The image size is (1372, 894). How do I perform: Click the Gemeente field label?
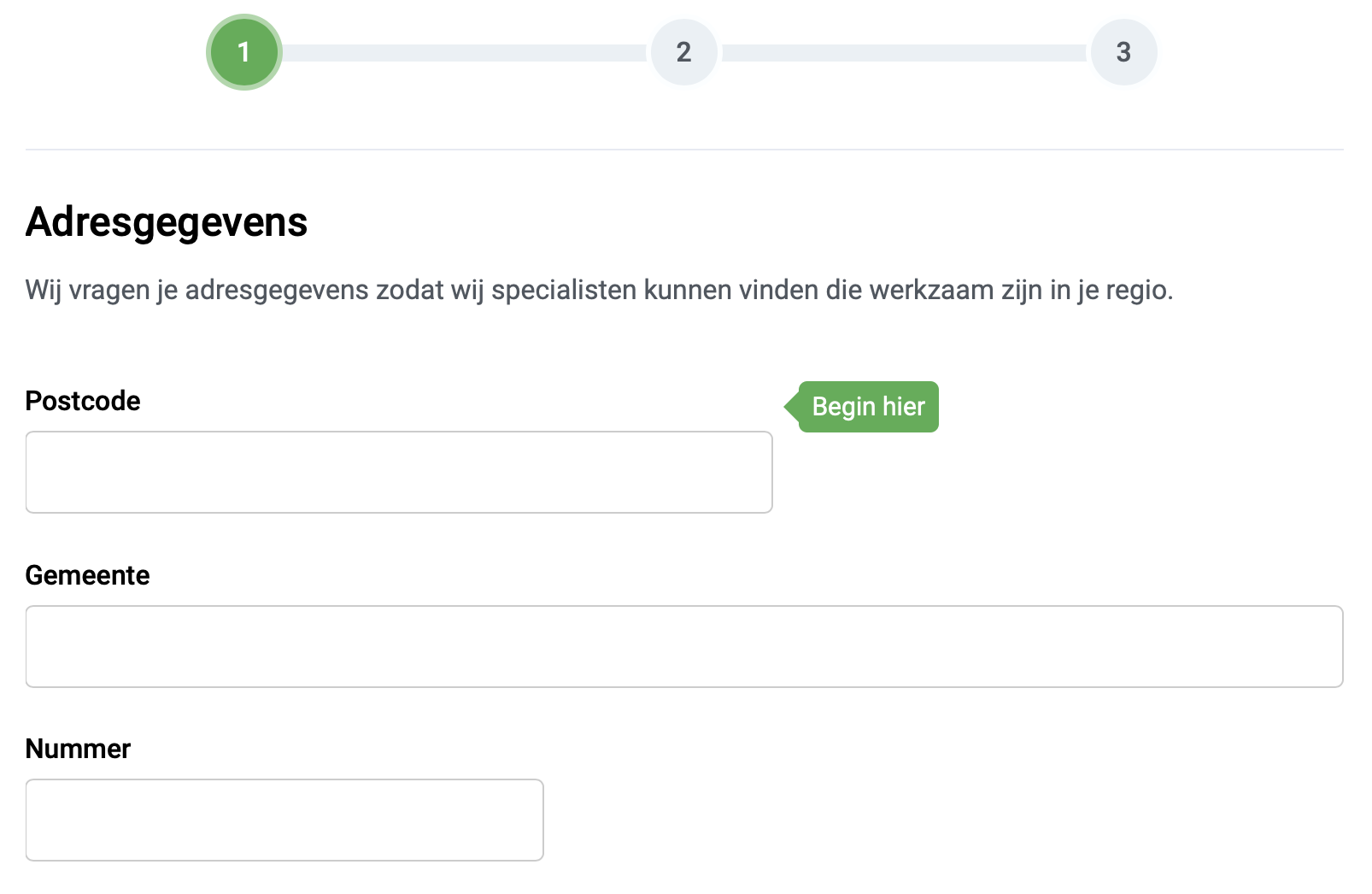(x=87, y=575)
